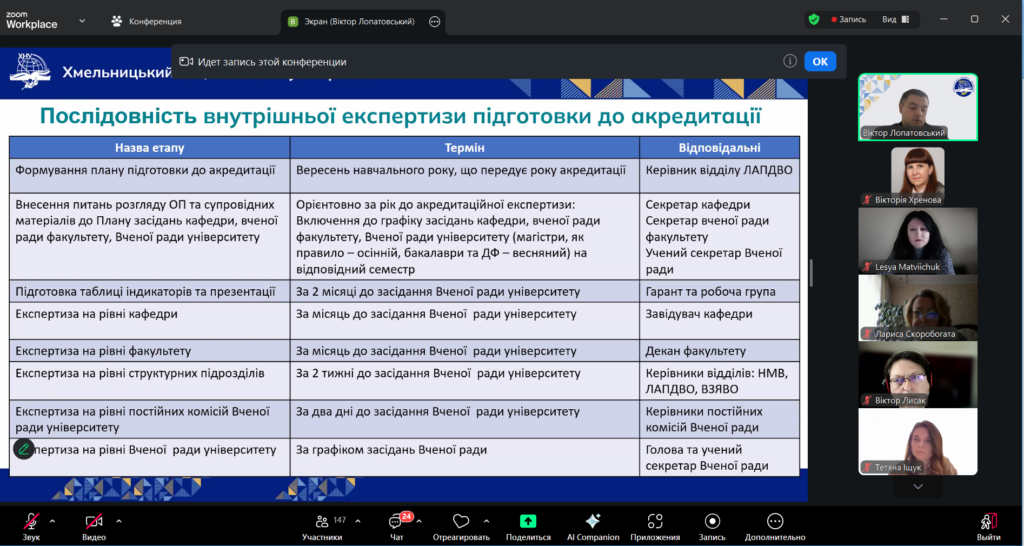Viewport: 1024px width, 546px height.
Task: Open the Приложения apps icon
Action: point(655,521)
